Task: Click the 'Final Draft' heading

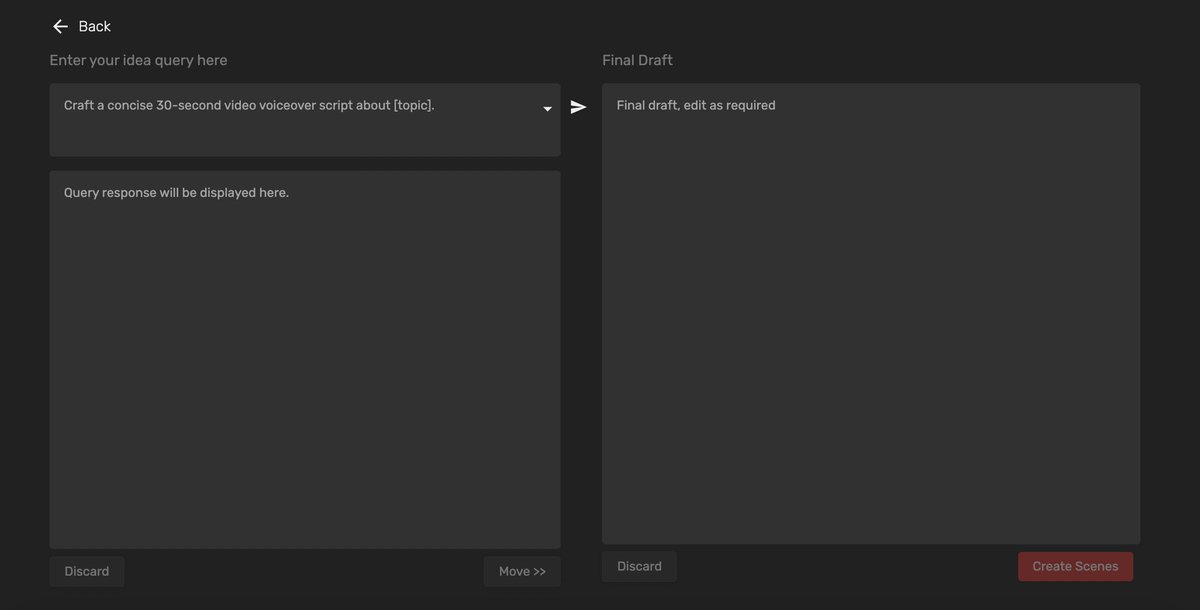Action: 637,60
